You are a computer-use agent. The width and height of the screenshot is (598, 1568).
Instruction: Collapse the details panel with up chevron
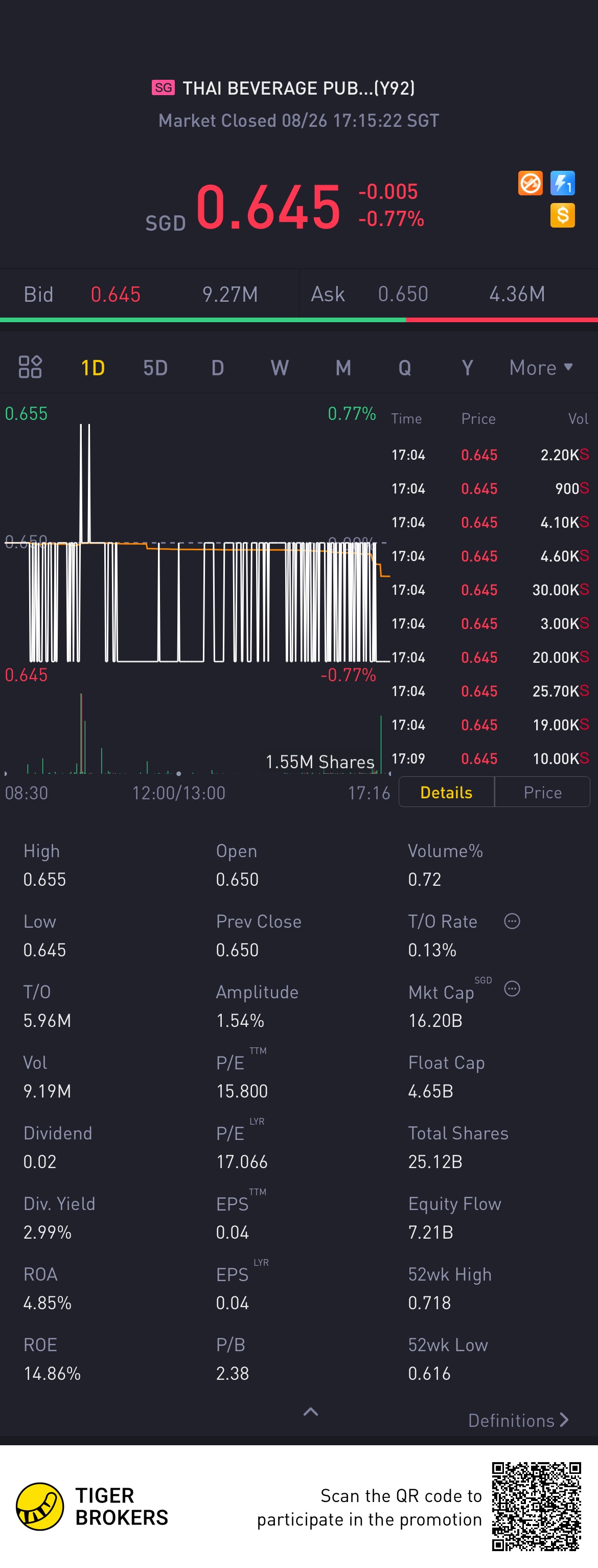(x=311, y=1412)
